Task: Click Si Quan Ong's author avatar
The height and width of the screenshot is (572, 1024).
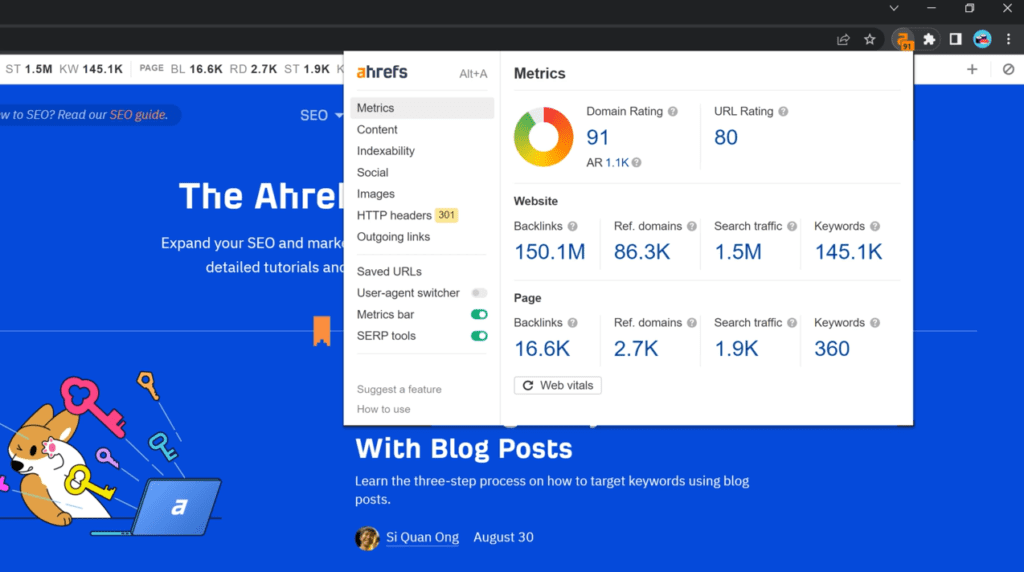Action: pyautogui.click(x=367, y=538)
